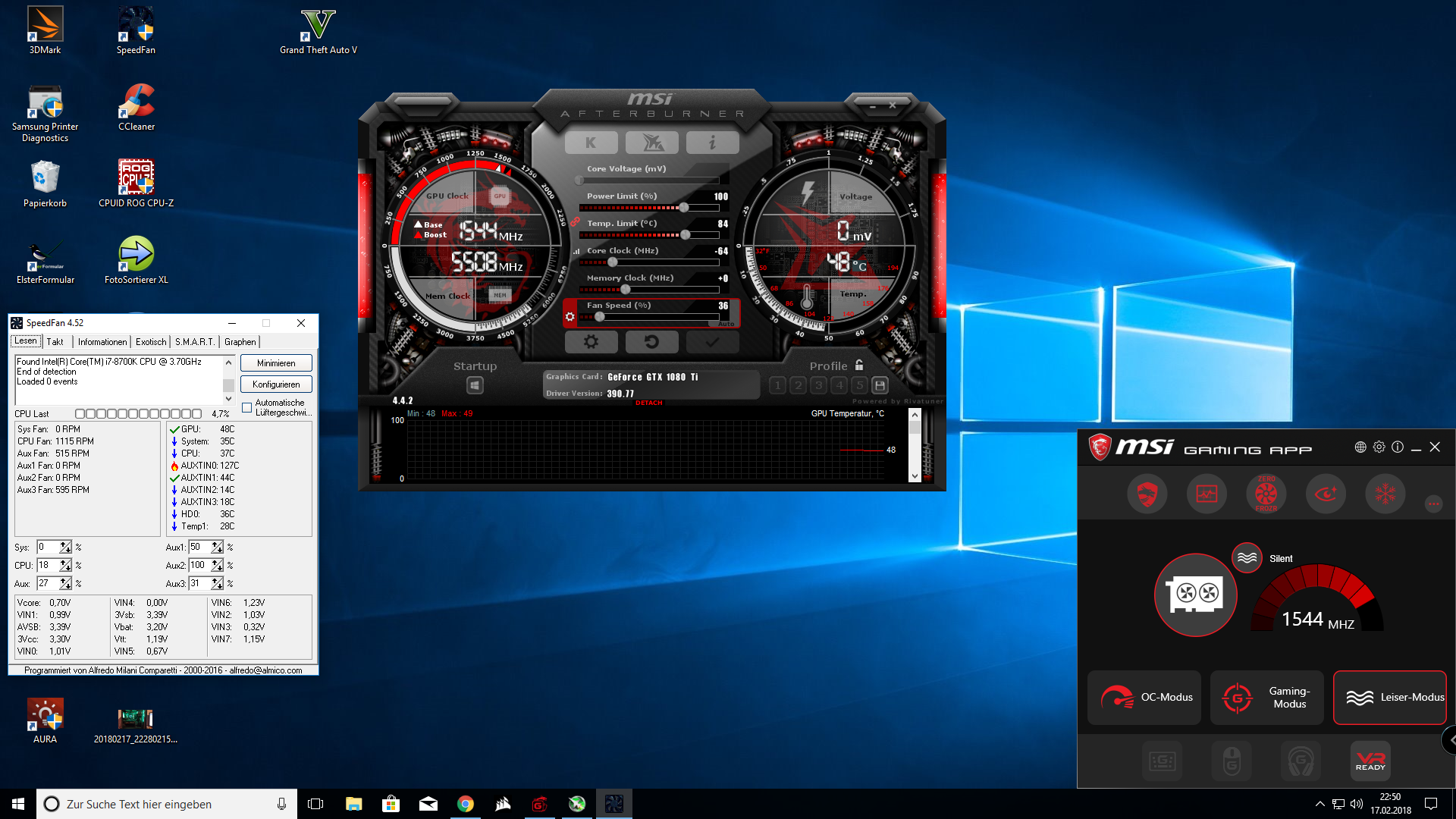Expand the Gaming App side panel arrow

click(x=1450, y=740)
